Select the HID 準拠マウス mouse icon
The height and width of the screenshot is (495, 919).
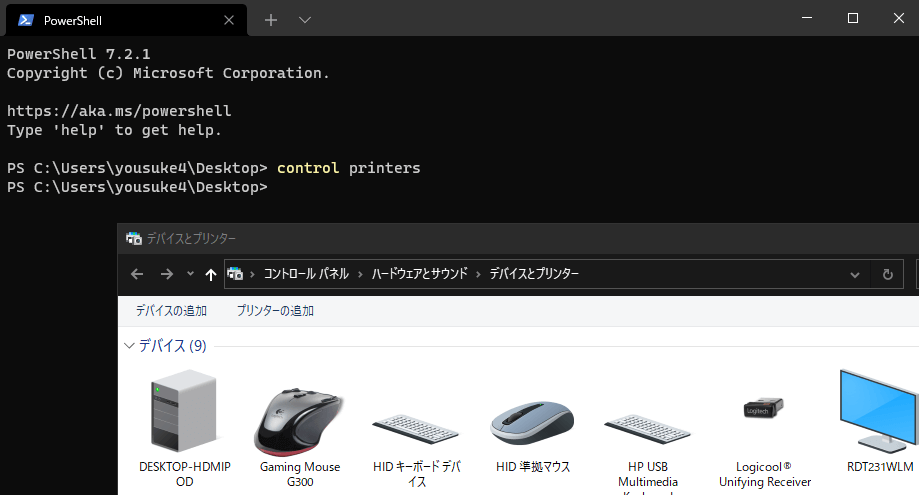[532, 423]
